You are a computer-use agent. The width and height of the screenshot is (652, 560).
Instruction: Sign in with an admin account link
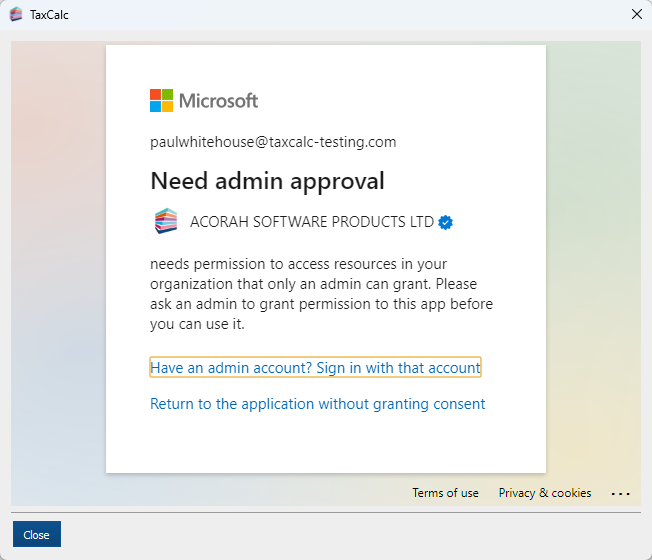[x=315, y=368]
